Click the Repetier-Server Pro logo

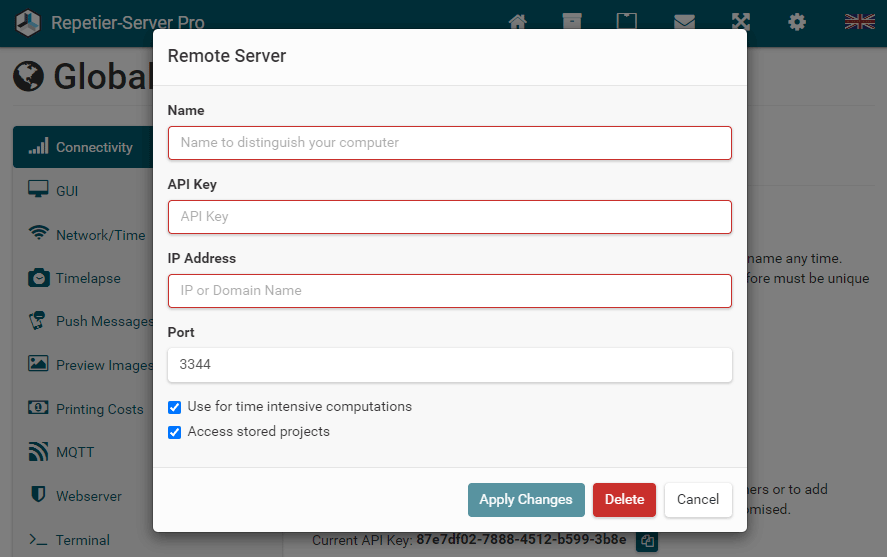(x=28, y=23)
